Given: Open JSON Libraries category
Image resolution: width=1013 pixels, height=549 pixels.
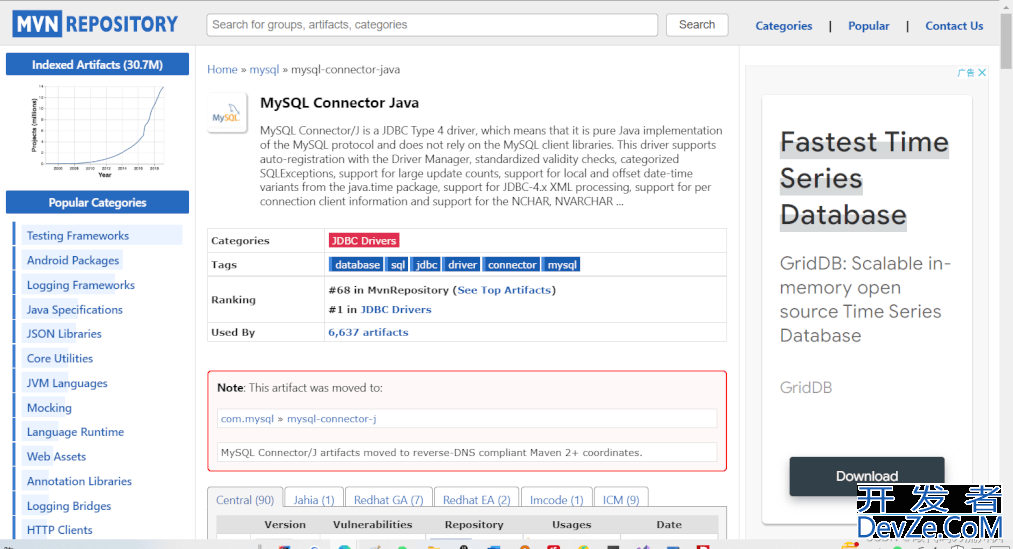Looking at the screenshot, I should (x=64, y=334).
